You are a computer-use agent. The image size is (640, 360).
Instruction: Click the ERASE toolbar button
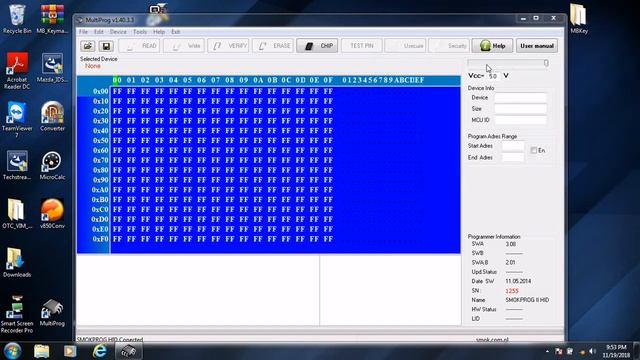tap(273, 46)
